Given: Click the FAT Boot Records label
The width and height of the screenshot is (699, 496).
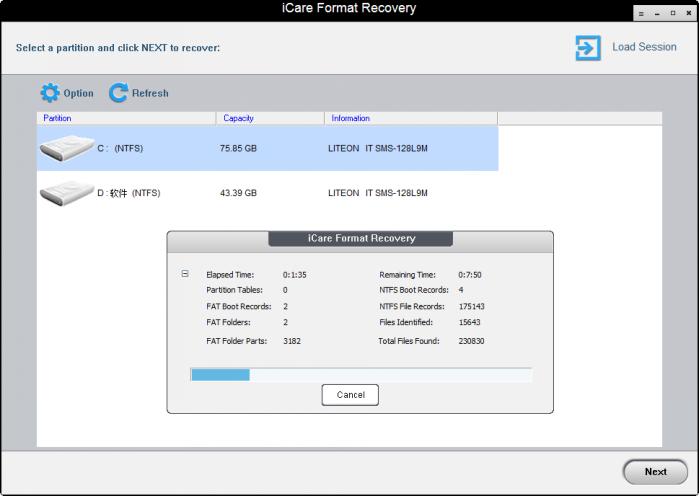Looking at the screenshot, I should (238, 307).
